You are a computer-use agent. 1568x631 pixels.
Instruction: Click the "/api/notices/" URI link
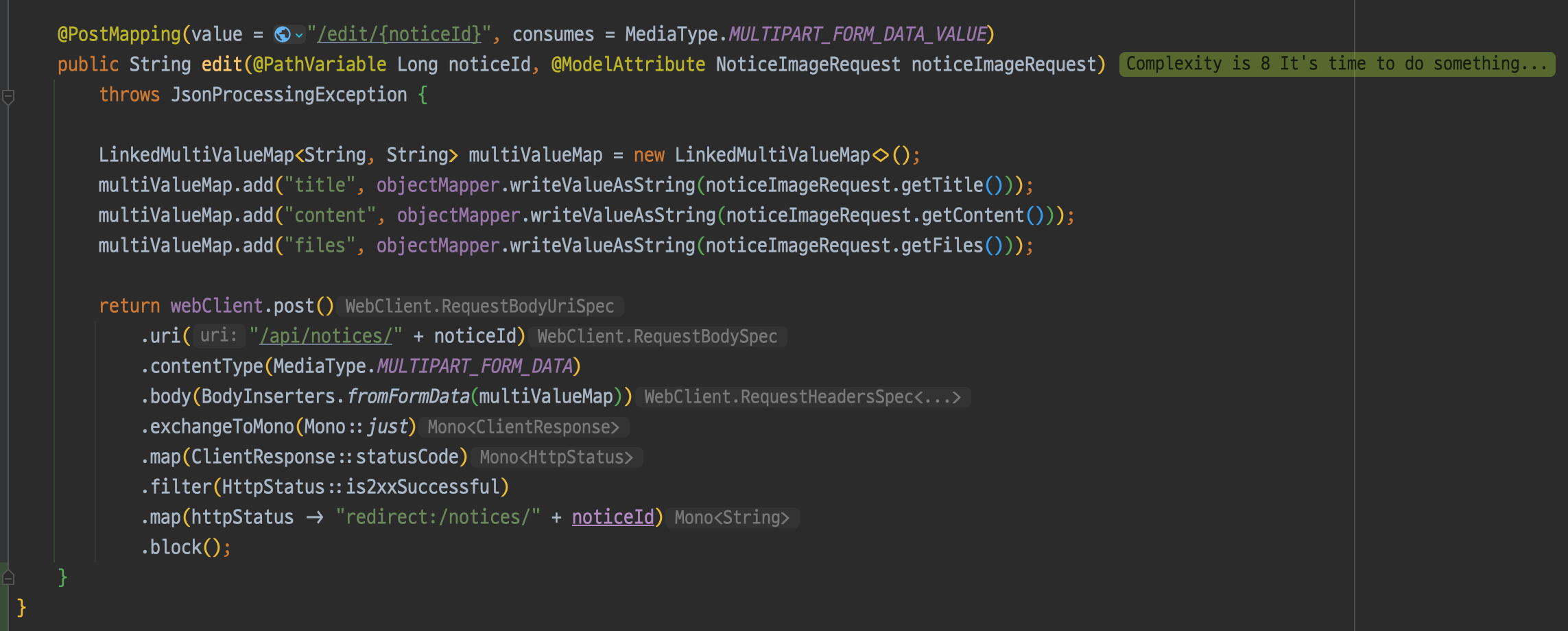tap(326, 336)
